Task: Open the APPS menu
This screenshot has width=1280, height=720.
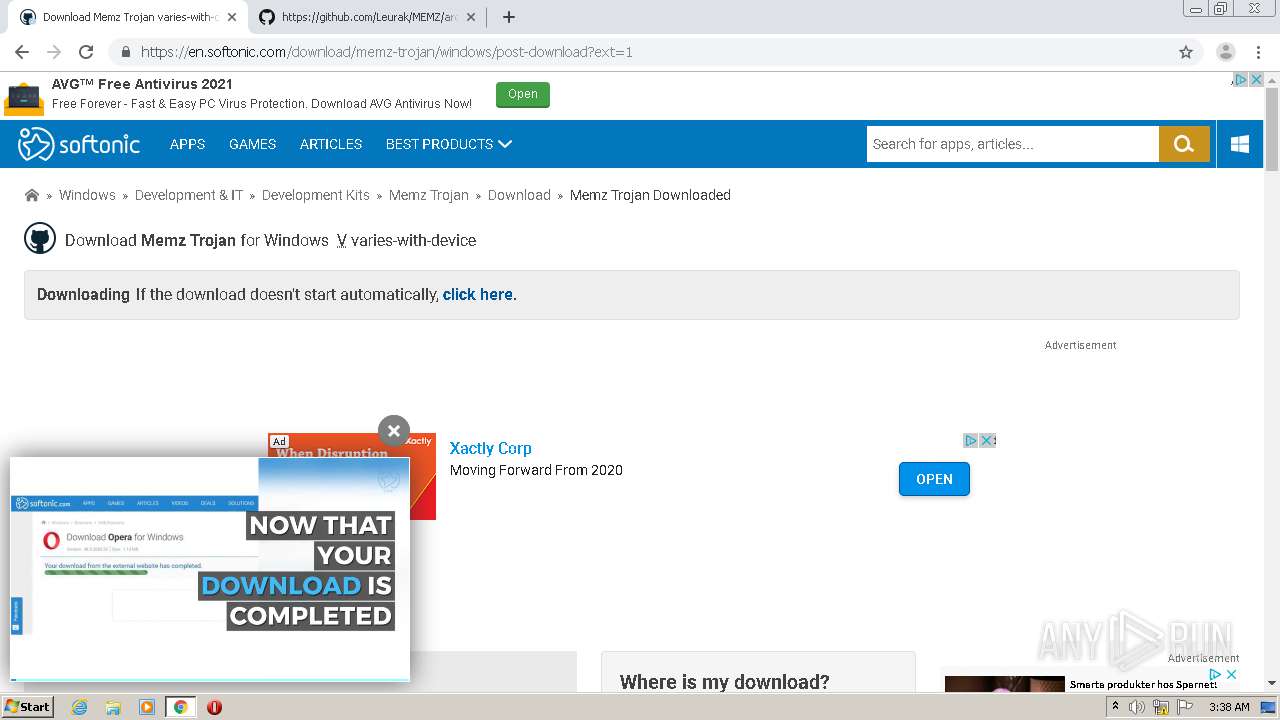Action: tap(187, 144)
